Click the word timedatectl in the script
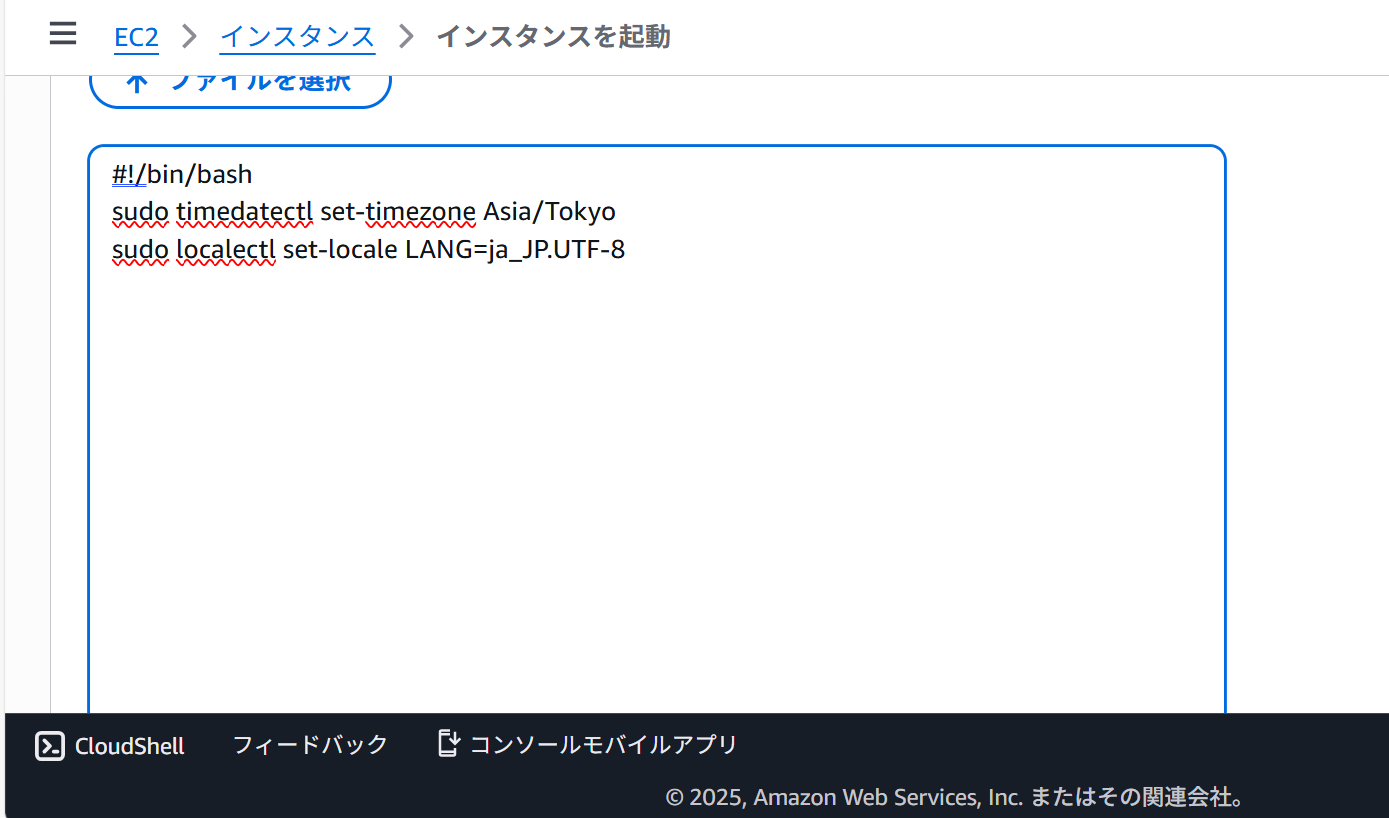The width and height of the screenshot is (1389, 818). (x=245, y=211)
